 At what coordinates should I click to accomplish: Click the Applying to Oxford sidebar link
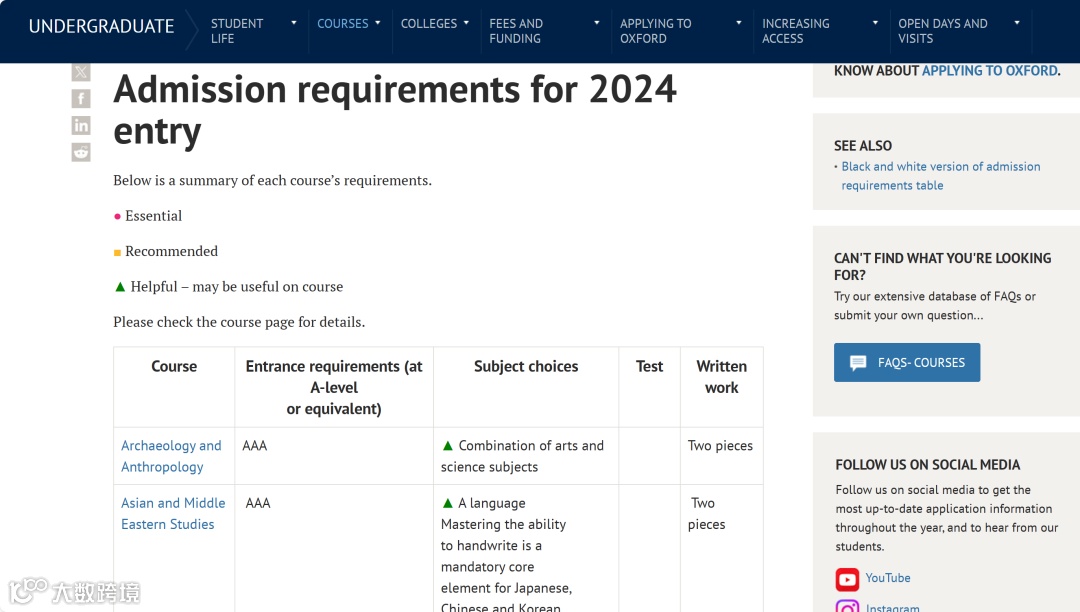[989, 71]
